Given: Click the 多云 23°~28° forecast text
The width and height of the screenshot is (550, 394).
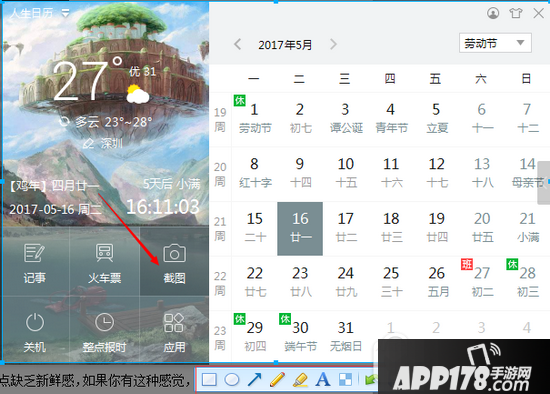Looking at the screenshot, I should pyautogui.click(x=113, y=122).
